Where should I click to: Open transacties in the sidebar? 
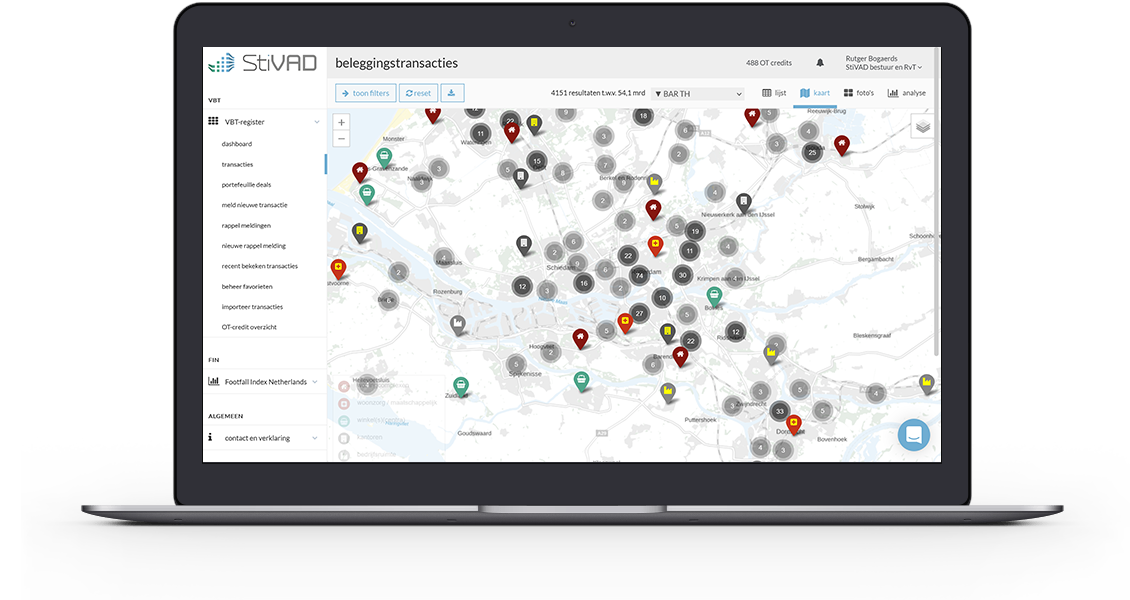coord(237,164)
